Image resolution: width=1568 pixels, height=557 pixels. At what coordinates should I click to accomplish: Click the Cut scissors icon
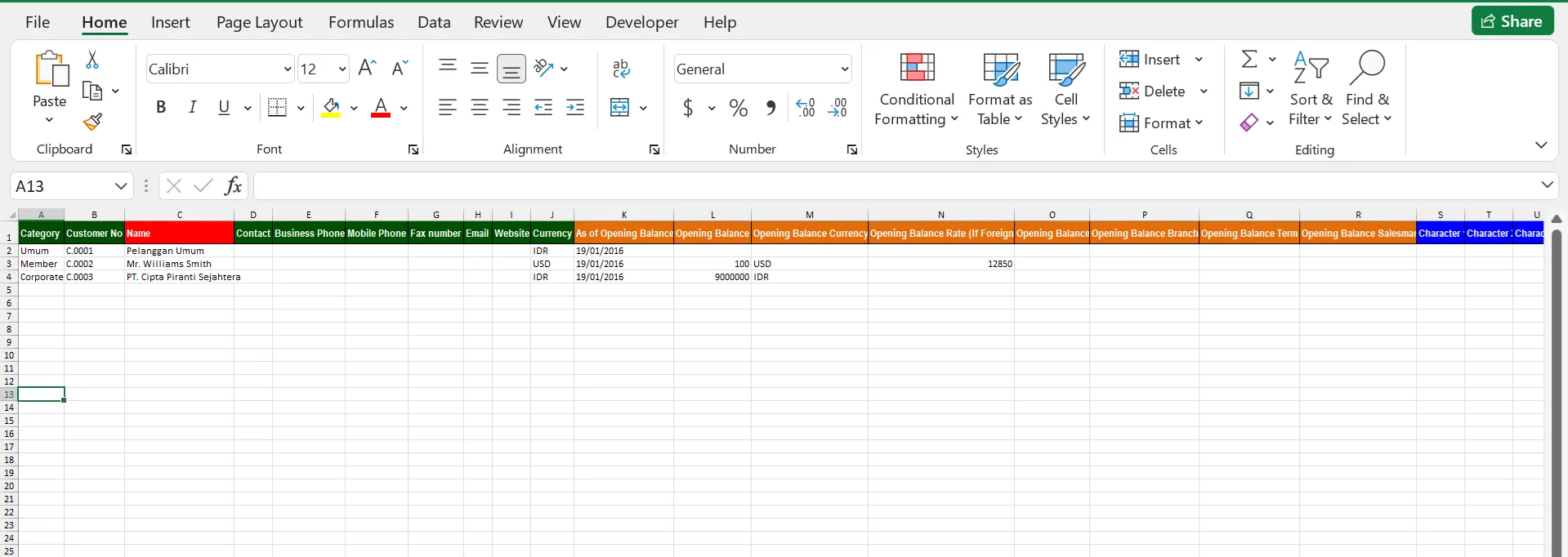coord(92,60)
